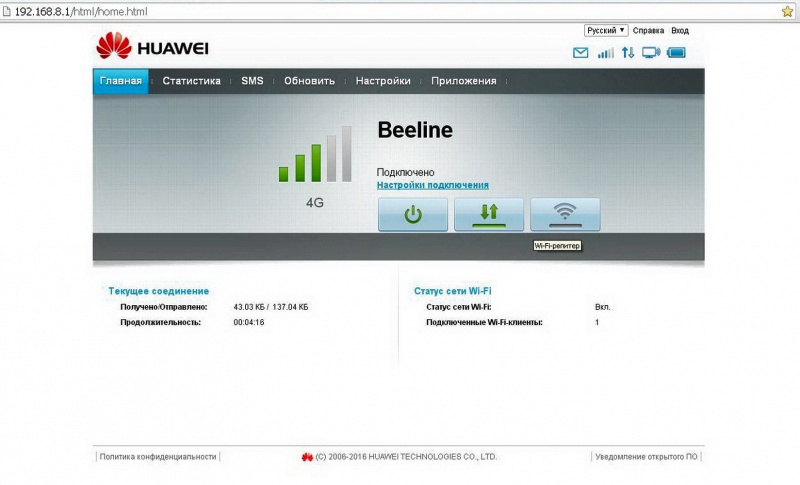The height and width of the screenshot is (485, 800).
Task: Toggle the Wi-Fi repeater button
Action: click(x=565, y=215)
